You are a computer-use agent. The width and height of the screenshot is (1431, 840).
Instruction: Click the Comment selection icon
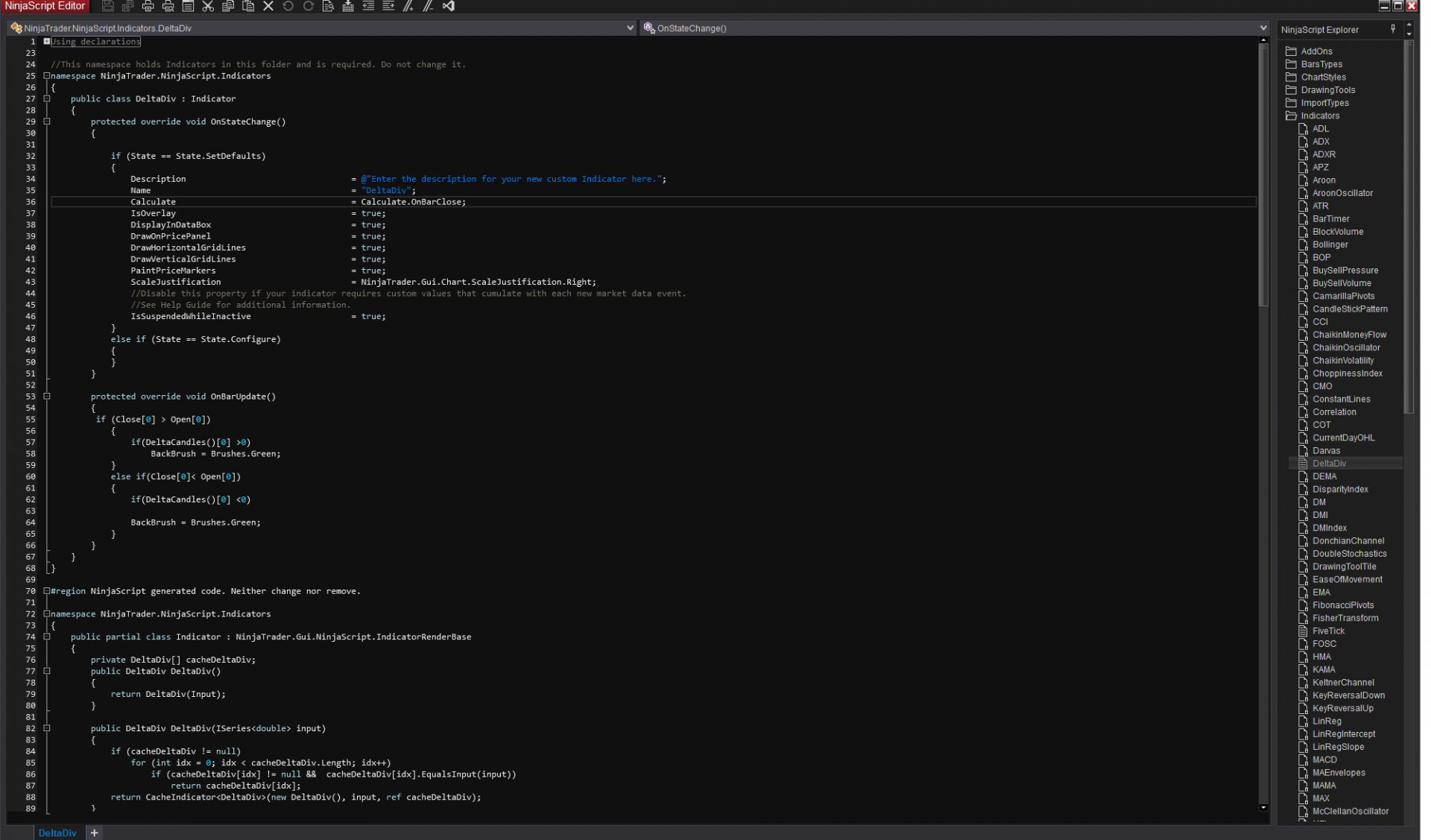click(408, 6)
